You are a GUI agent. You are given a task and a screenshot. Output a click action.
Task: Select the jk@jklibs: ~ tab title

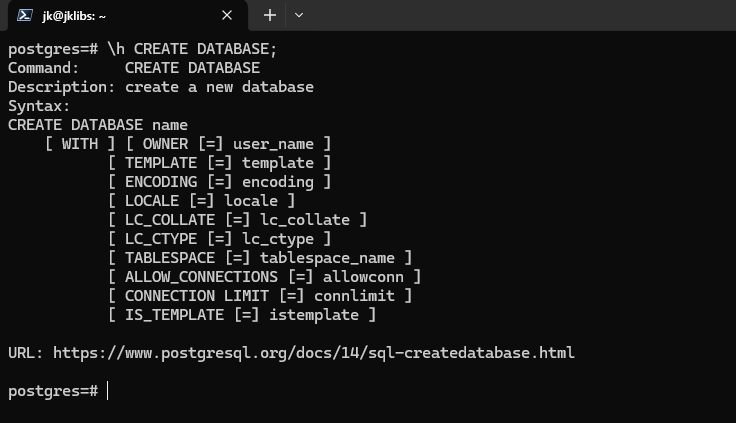(74, 16)
